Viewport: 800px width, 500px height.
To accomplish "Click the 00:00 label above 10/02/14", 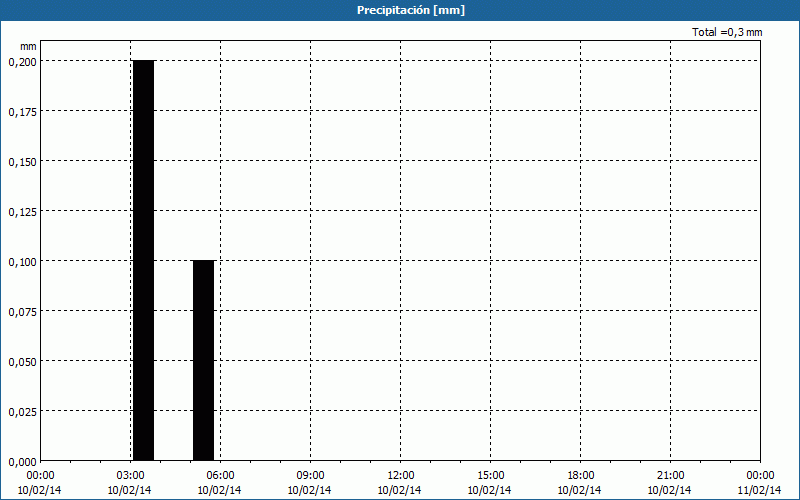I will [x=40, y=476].
